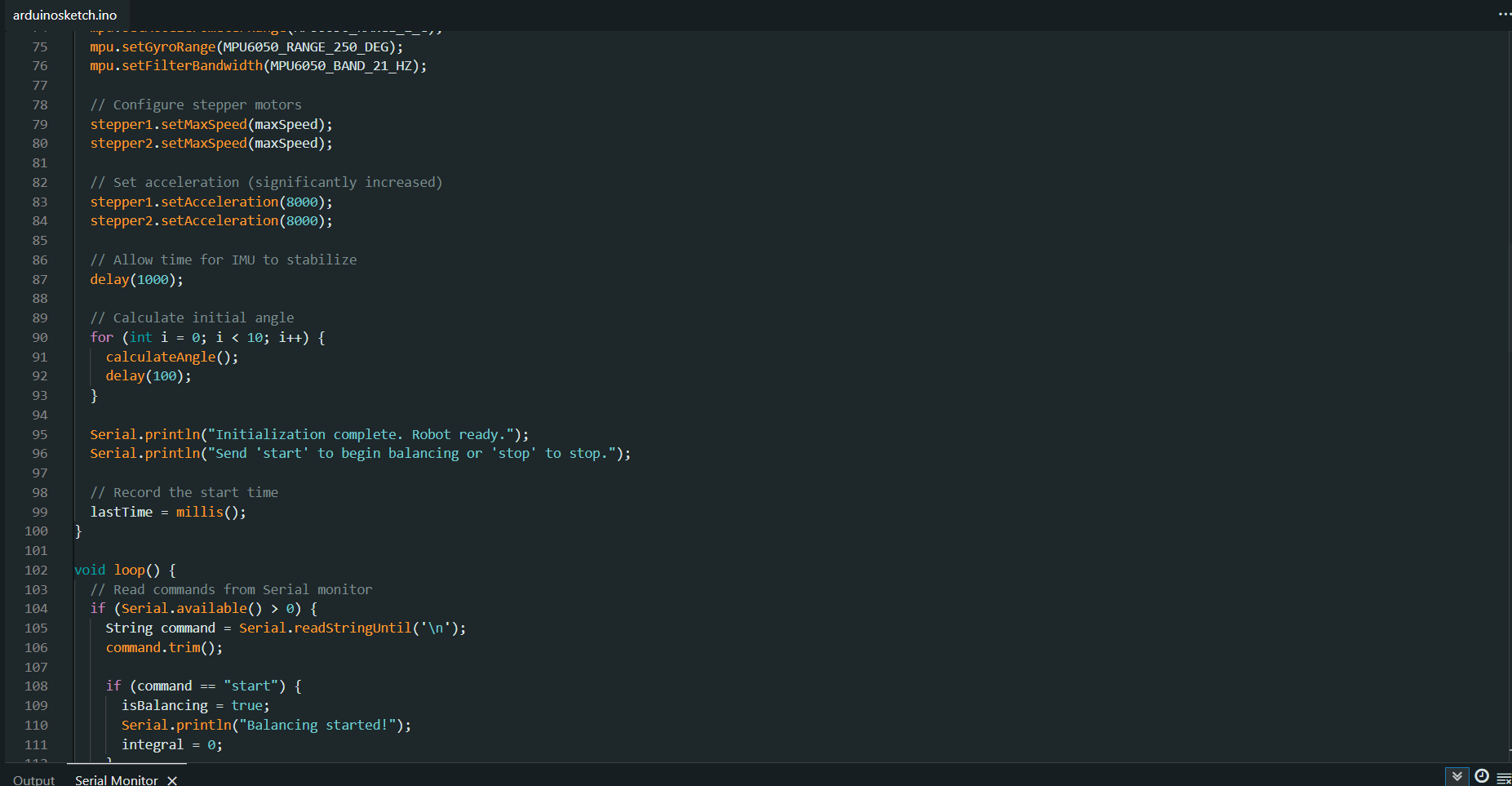Viewport: 1512px width, 786px height.
Task: Click 'Balancing started!' println line
Action: (x=267, y=725)
